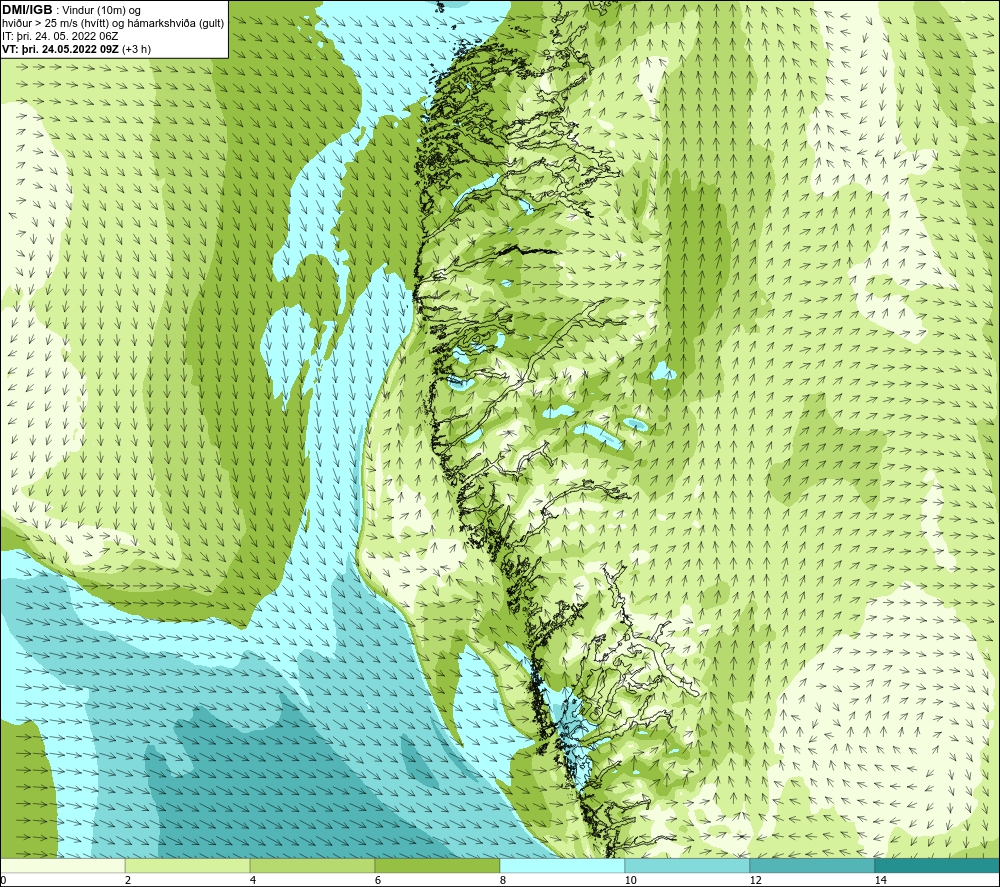Click the scale label '4'
This screenshot has height=887, width=1000.
(253, 880)
